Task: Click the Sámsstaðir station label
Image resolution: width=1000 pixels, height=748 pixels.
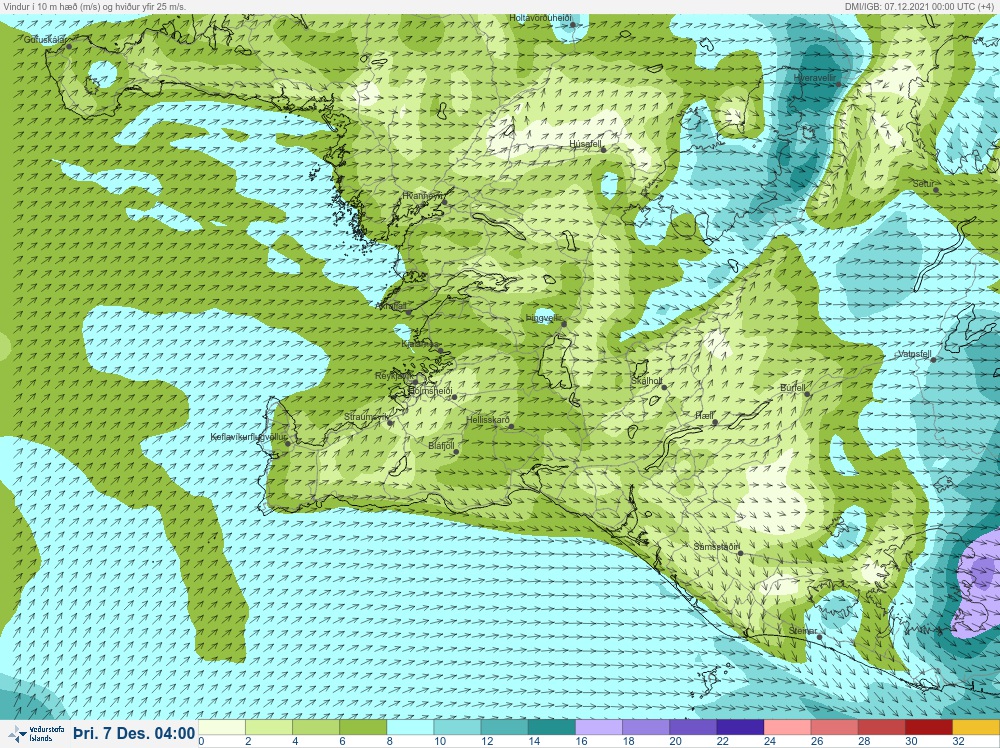Action: [x=716, y=547]
